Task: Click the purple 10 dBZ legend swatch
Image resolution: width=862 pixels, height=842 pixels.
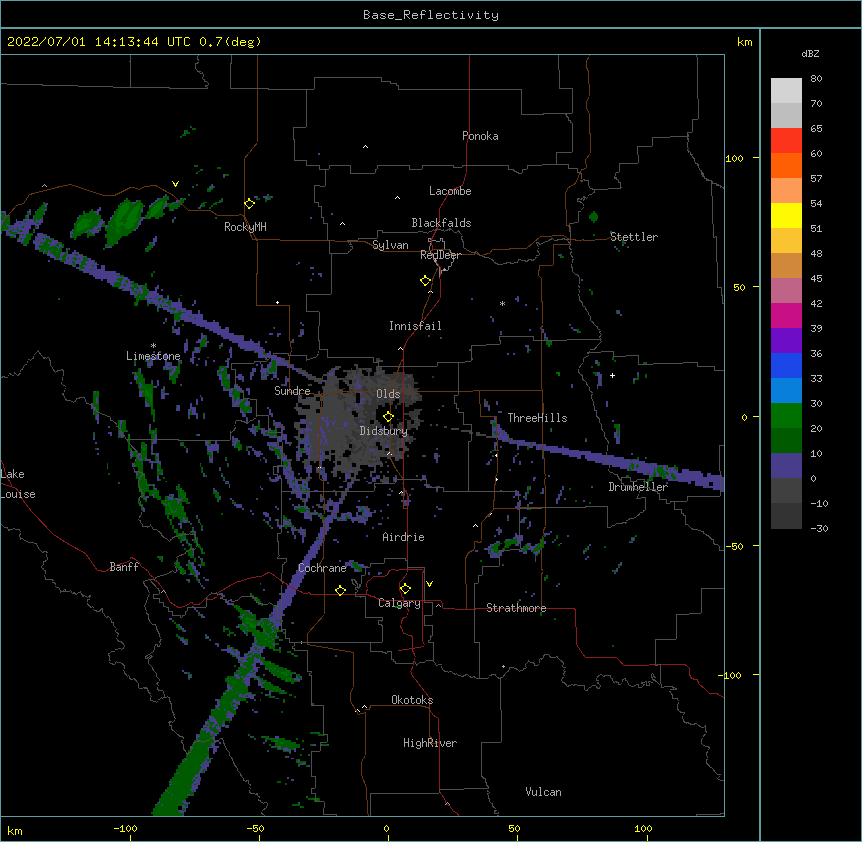Action: click(x=786, y=466)
